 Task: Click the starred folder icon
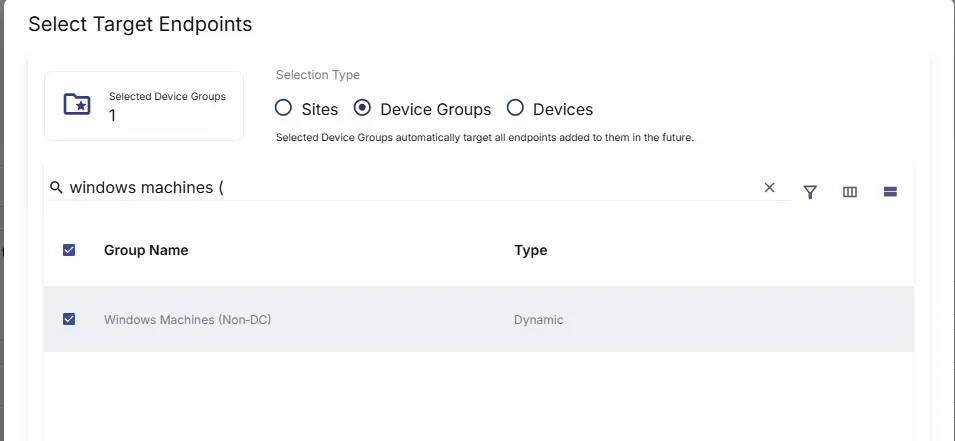click(x=77, y=105)
